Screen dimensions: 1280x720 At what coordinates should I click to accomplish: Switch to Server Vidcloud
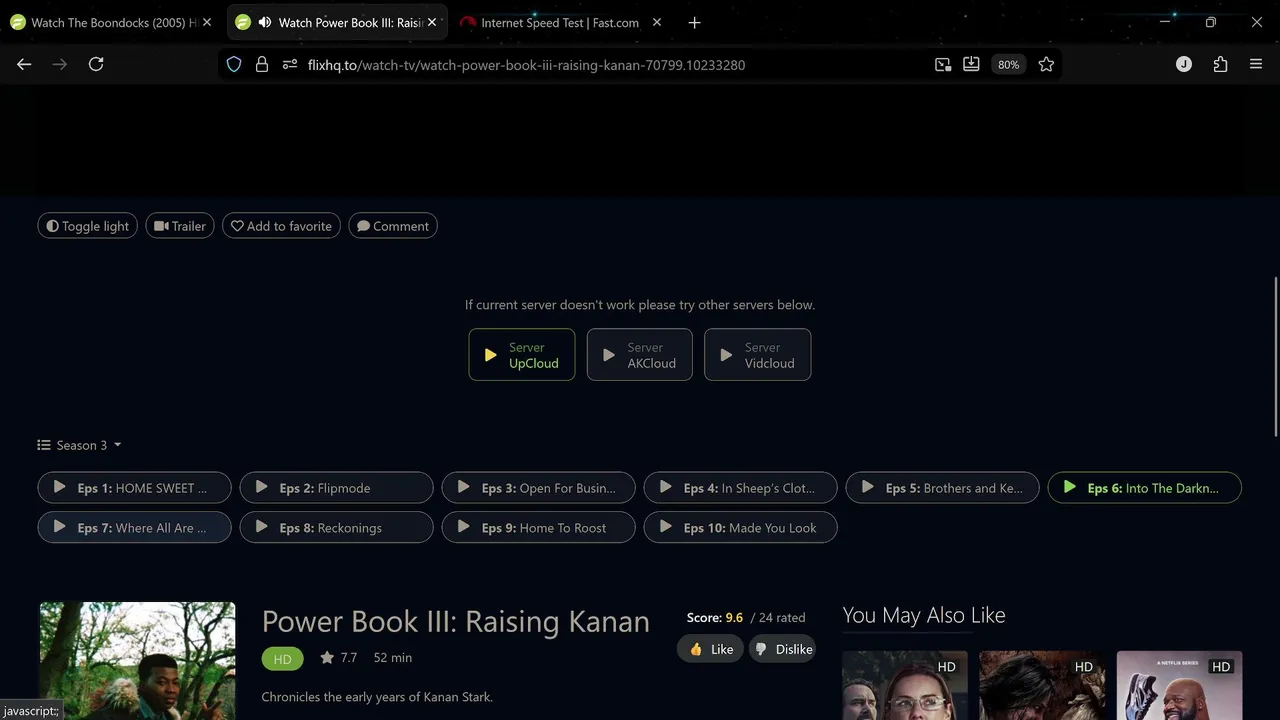click(758, 355)
